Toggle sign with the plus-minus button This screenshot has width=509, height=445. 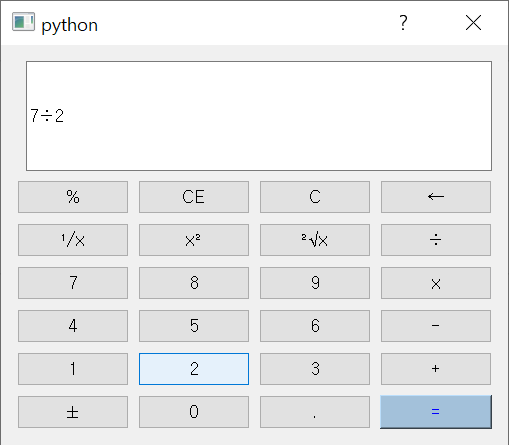tap(73, 412)
